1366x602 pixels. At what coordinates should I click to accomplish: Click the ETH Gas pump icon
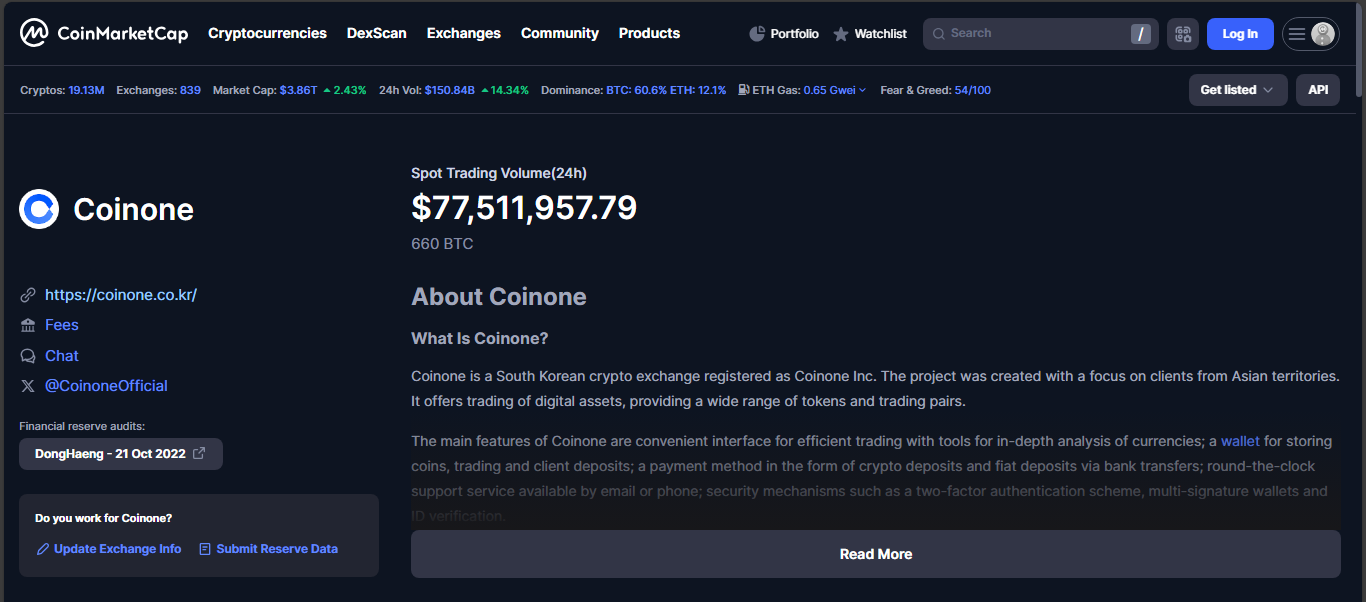point(744,90)
